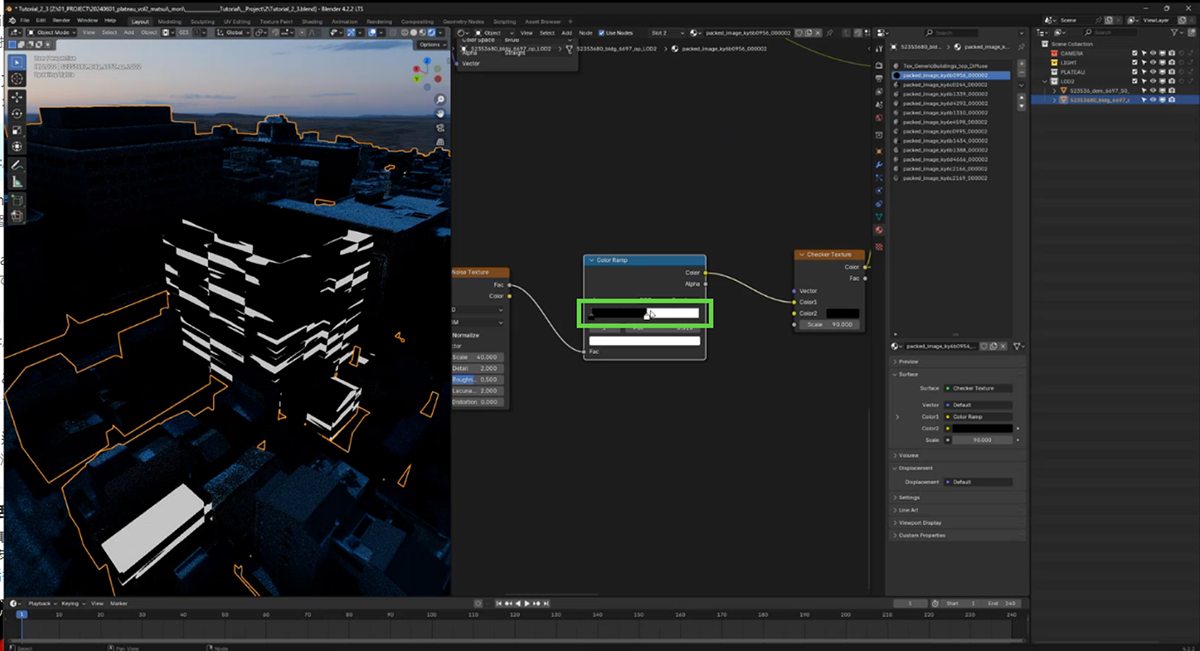Toggle the Use Nodes checkbox
This screenshot has width=1200, height=651.
(x=602, y=33)
